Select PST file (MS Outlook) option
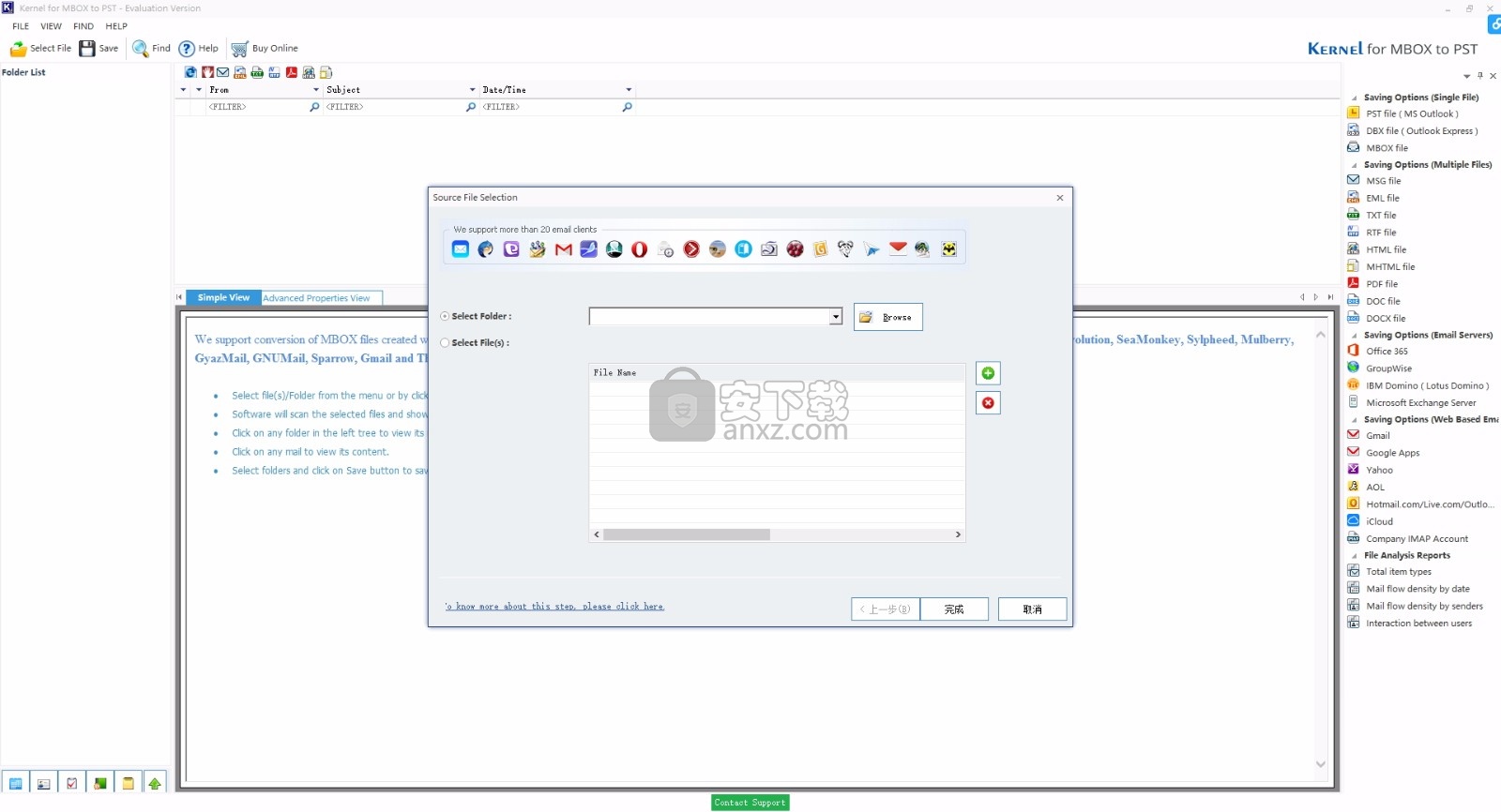 coord(1412,114)
